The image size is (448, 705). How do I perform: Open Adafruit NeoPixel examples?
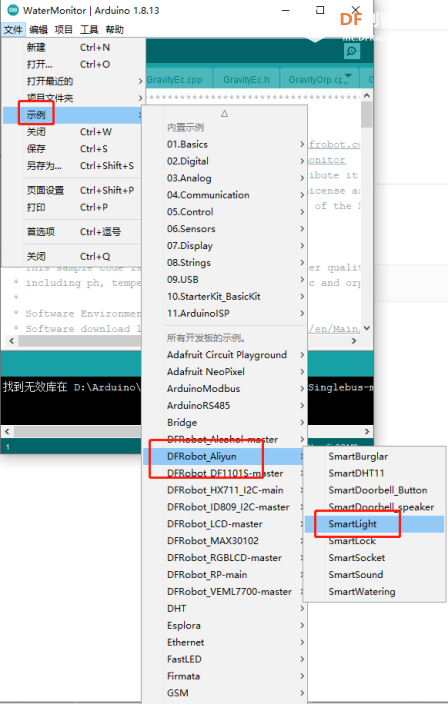click(x=225, y=371)
